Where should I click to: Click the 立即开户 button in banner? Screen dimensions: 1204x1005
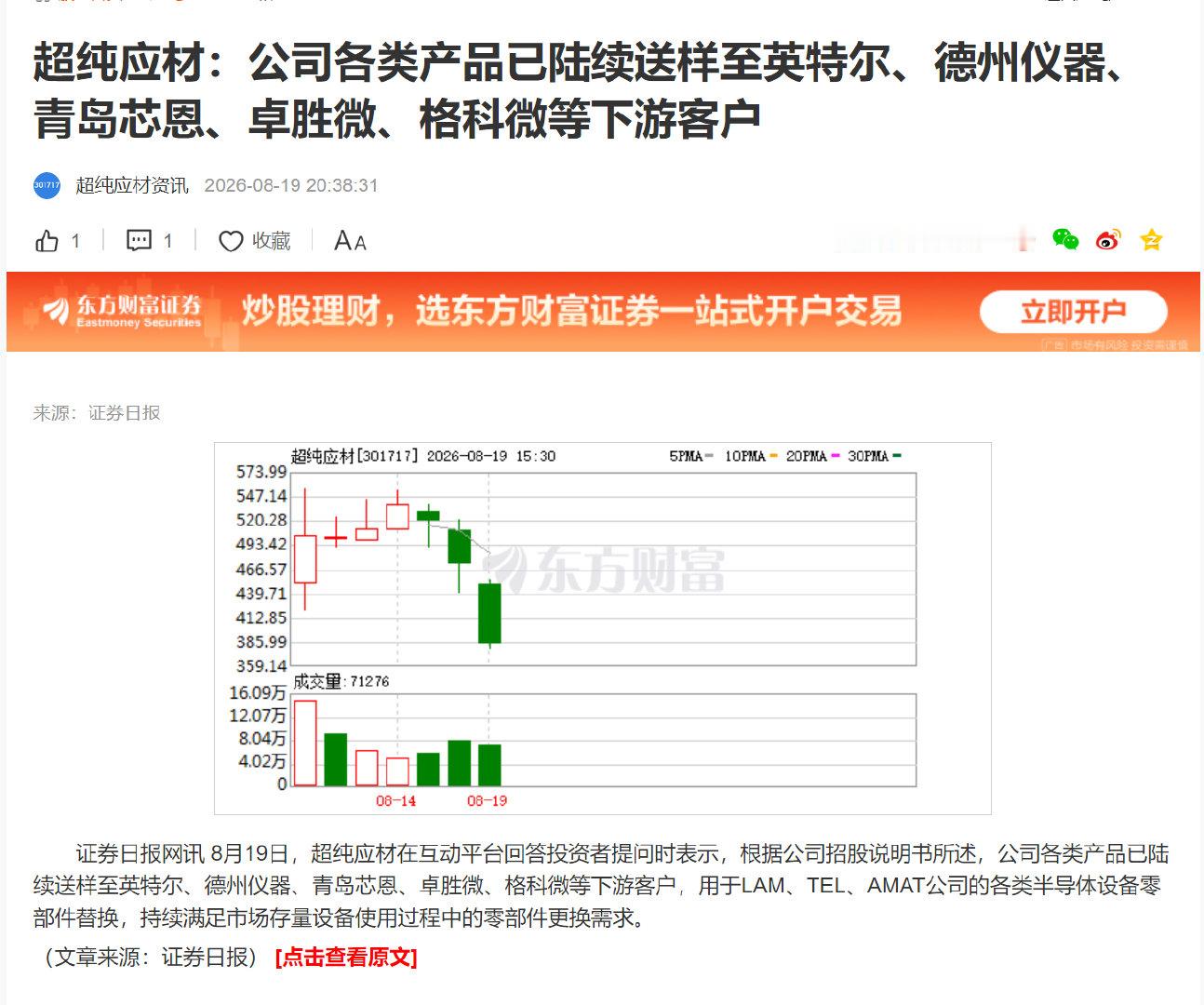pyautogui.click(x=1073, y=312)
